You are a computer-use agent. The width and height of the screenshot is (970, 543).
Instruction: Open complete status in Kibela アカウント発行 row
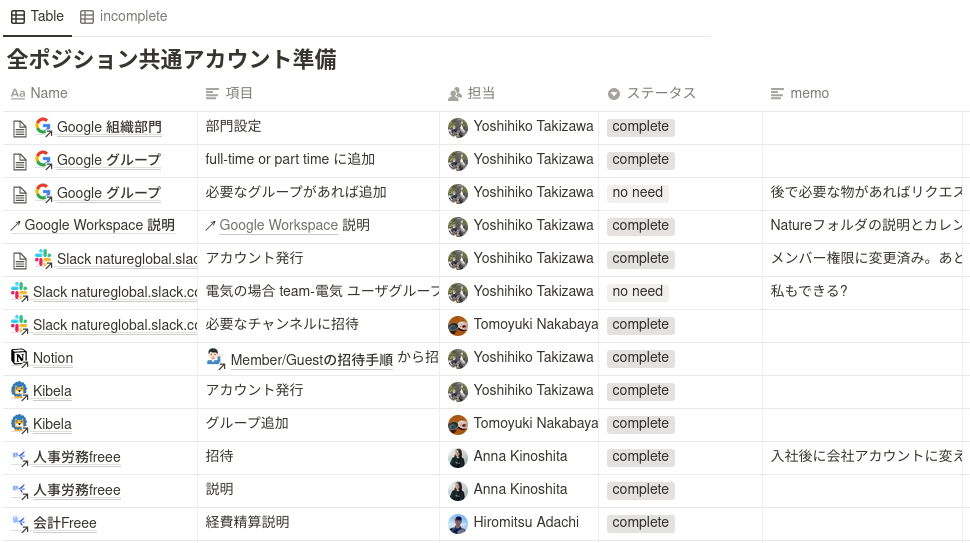640,391
